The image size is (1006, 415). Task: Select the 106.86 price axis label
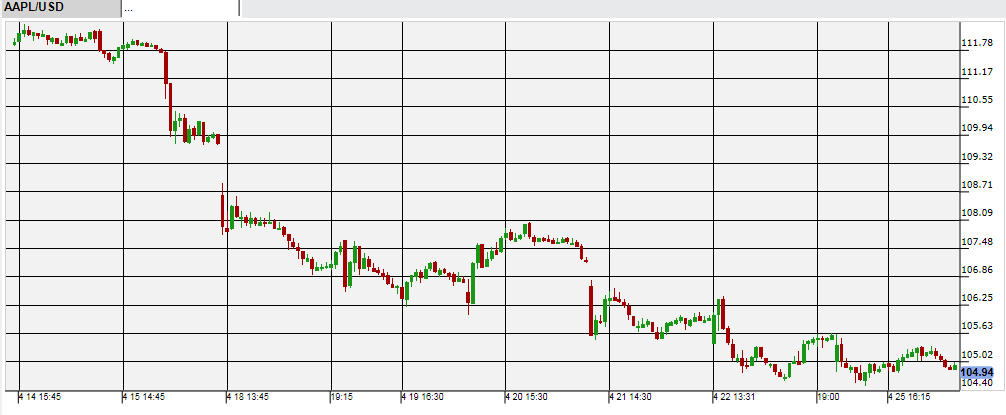pyautogui.click(x=976, y=270)
